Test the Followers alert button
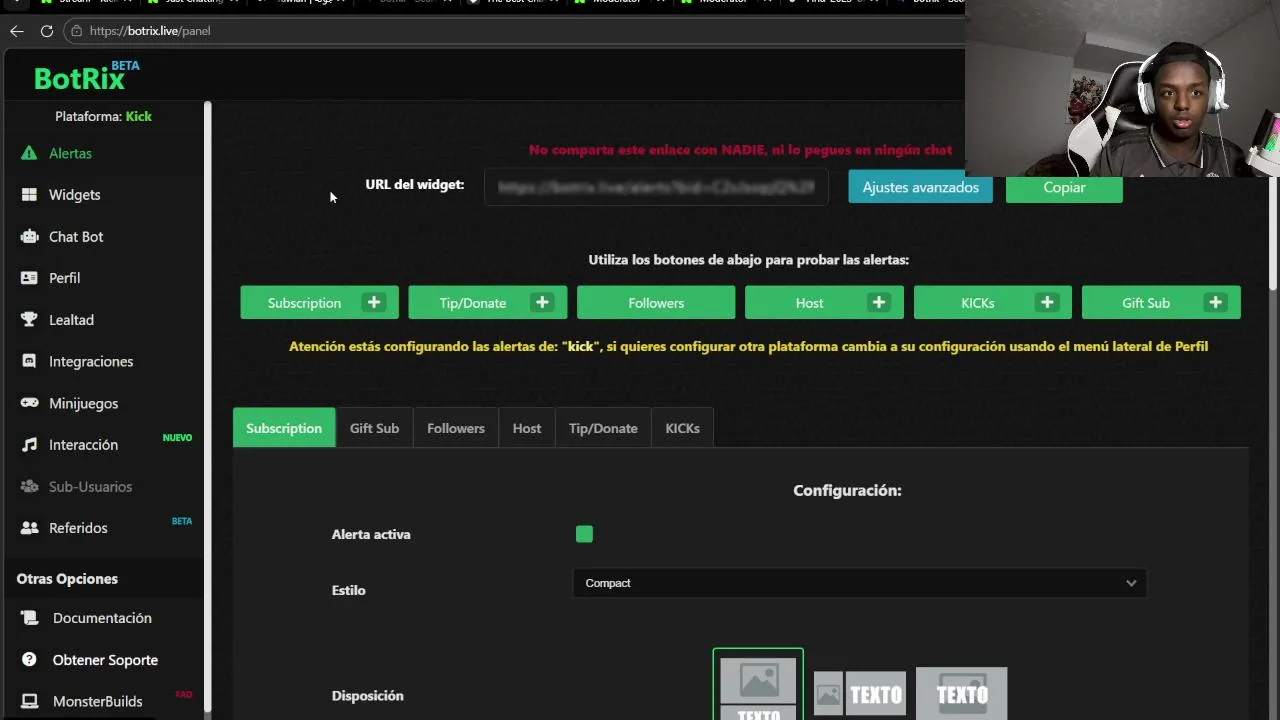The height and width of the screenshot is (720, 1280). pos(656,302)
